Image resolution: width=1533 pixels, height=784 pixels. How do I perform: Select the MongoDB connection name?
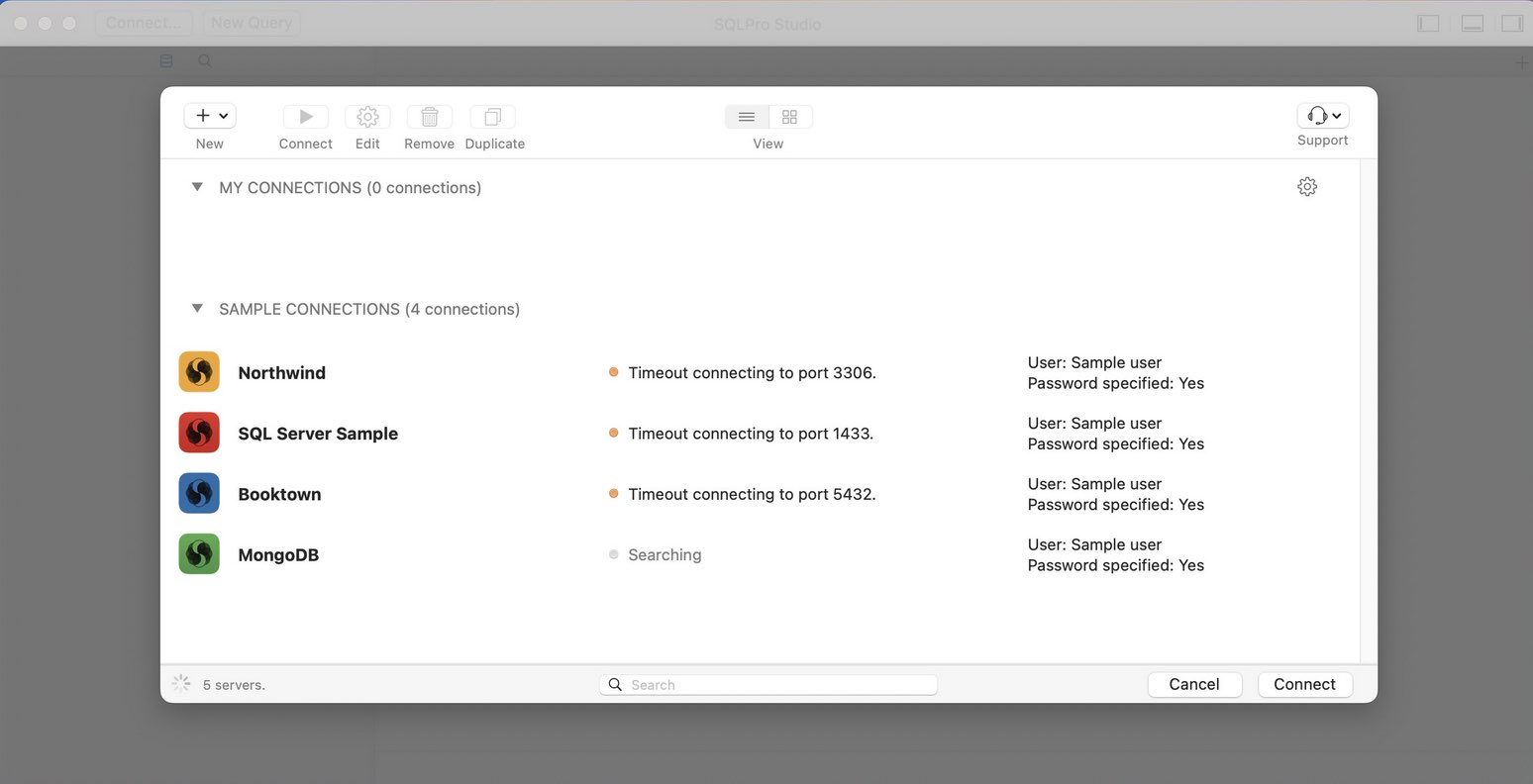click(278, 555)
